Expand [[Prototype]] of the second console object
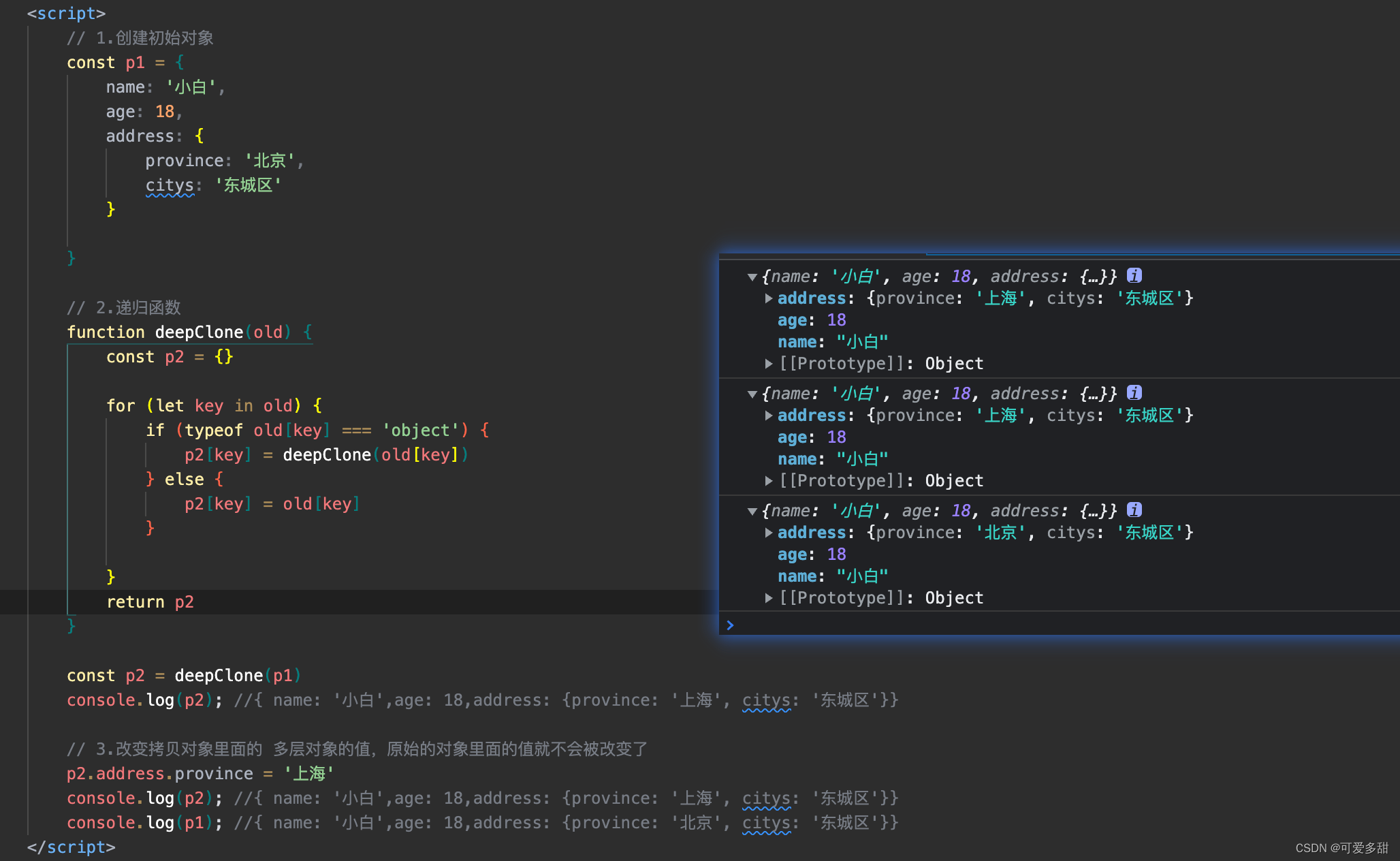This screenshot has height=861, width=1400. pyautogui.click(x=769, y=481)
